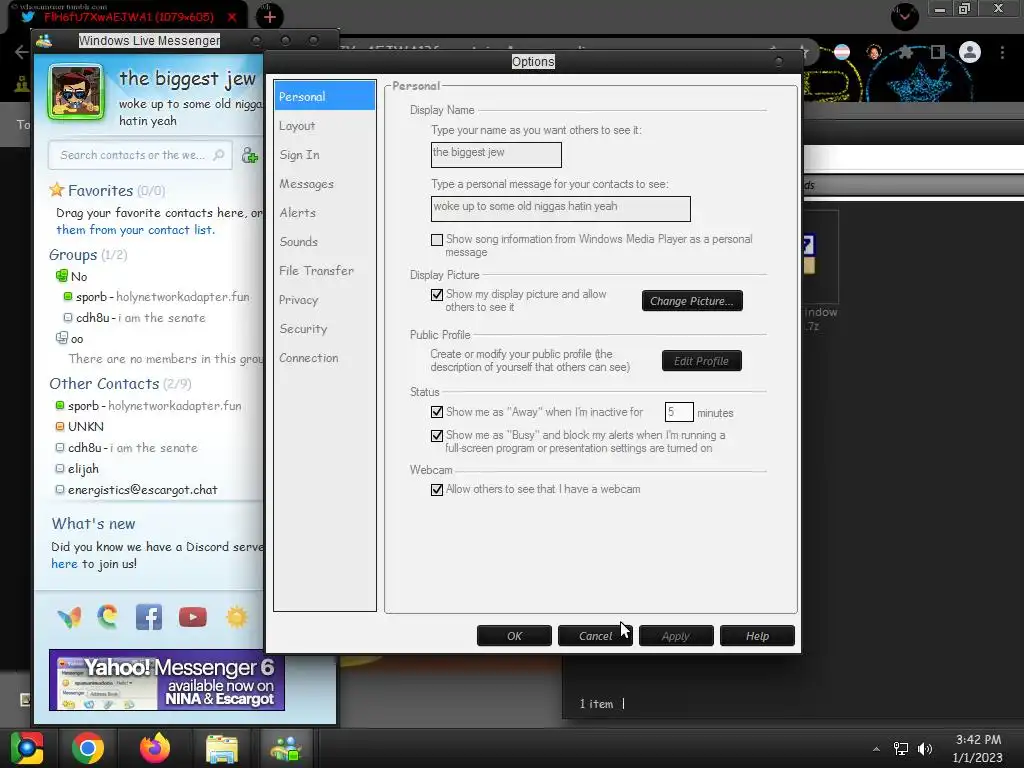Uncheck Show my display picture checkbox
The height and width of the screenshot is (768, 1024).
tap(437, 295)
